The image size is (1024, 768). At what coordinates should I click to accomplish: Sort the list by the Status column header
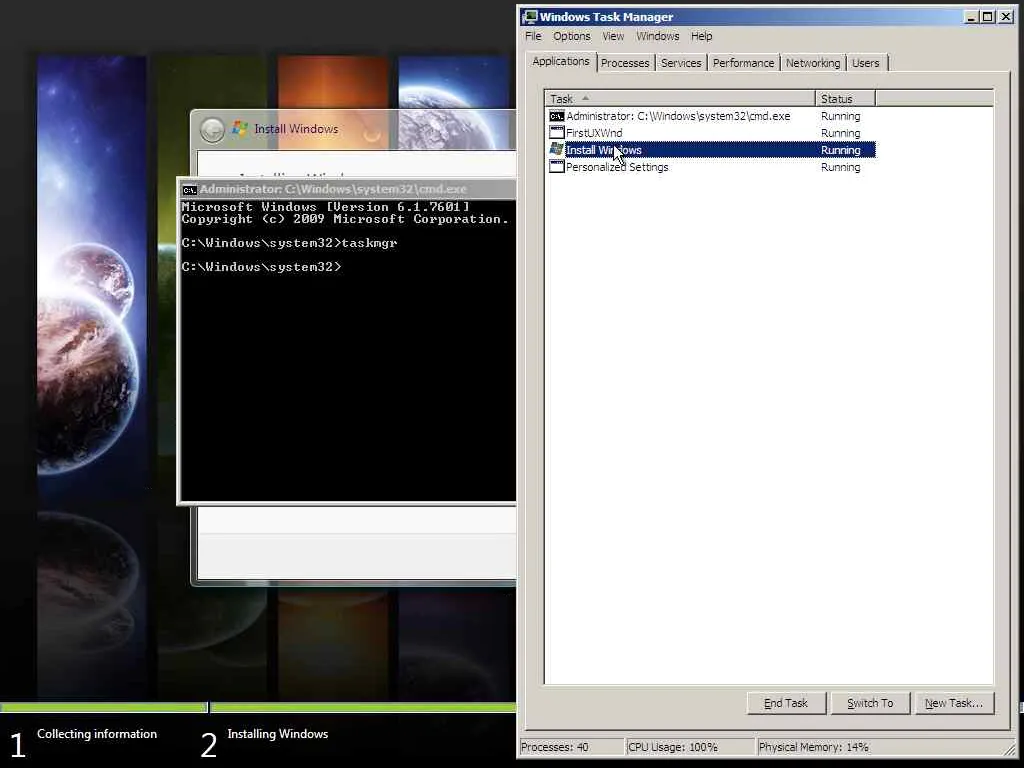845,99
